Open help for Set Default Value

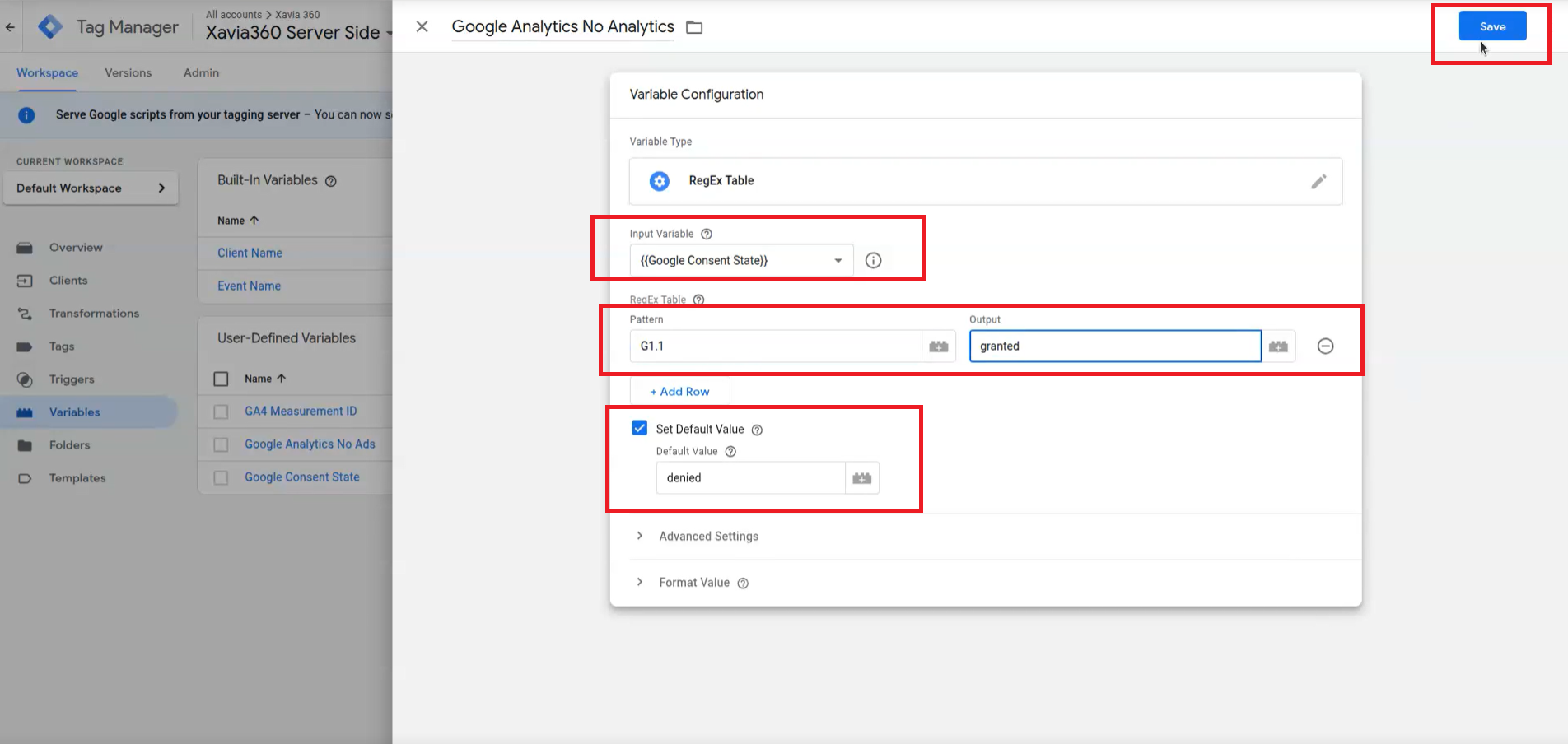point(757,430)
